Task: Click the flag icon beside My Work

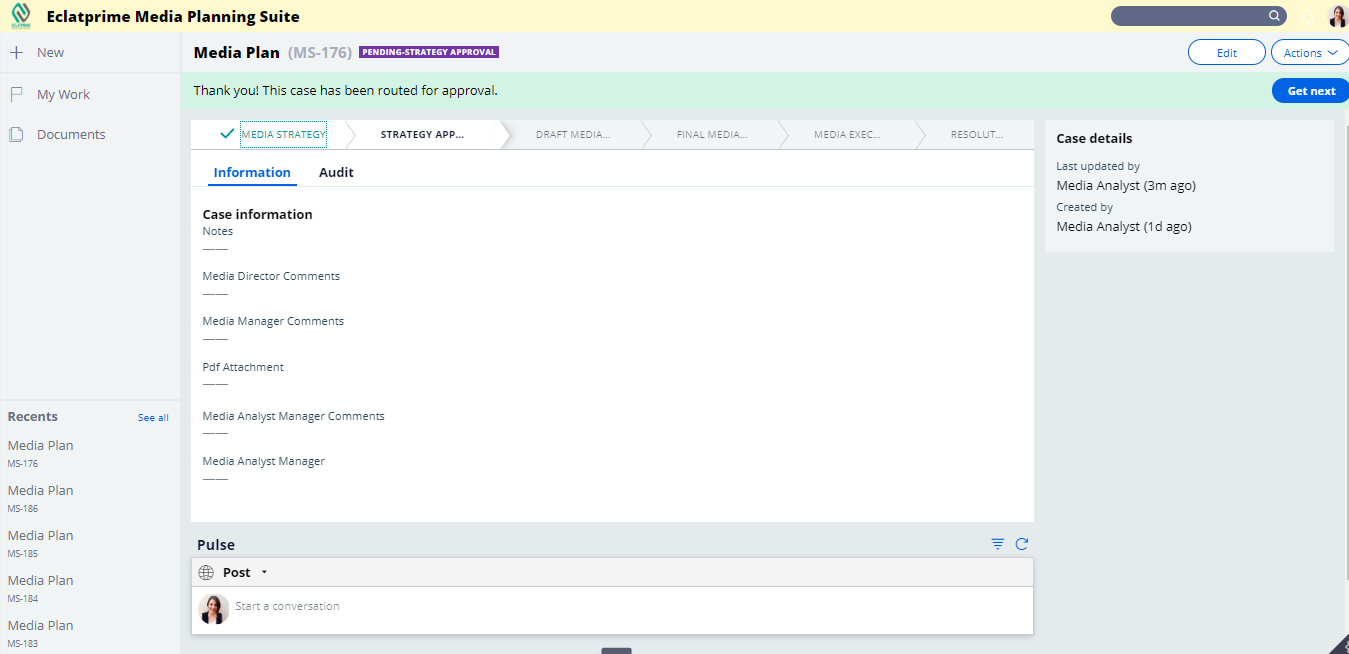Action: 16,94
